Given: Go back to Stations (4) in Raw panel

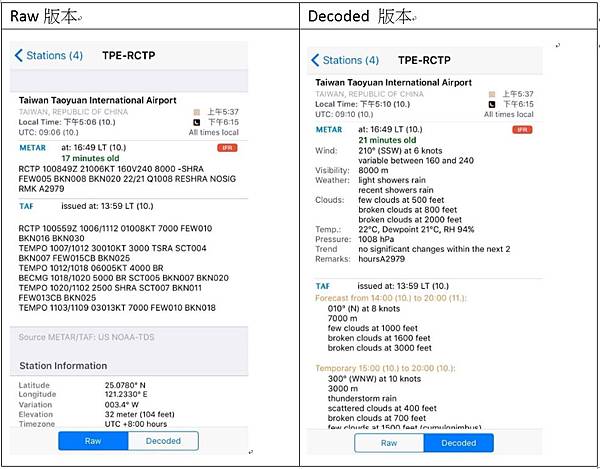Looking at the screenshot, I should tap(49, 55).
